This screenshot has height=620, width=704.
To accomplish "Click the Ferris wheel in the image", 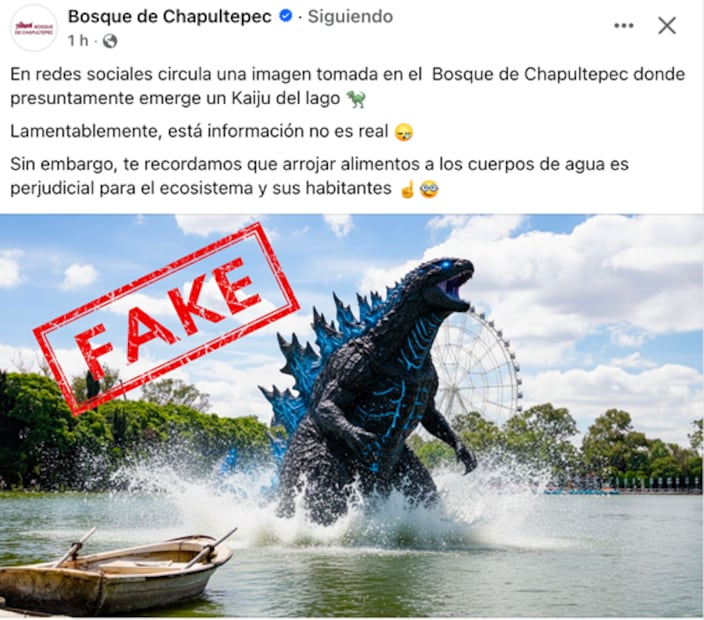I will pyautogui.click(x=476, y=366).
